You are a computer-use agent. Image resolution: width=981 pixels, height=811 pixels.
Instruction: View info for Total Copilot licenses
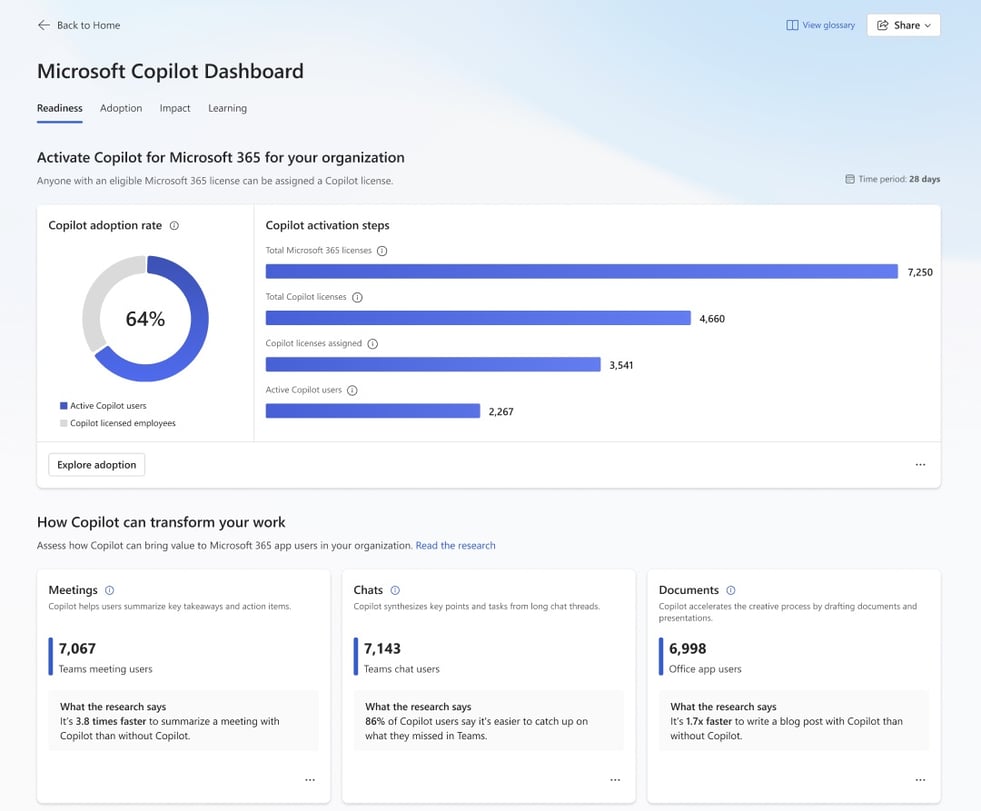(358, 297)
